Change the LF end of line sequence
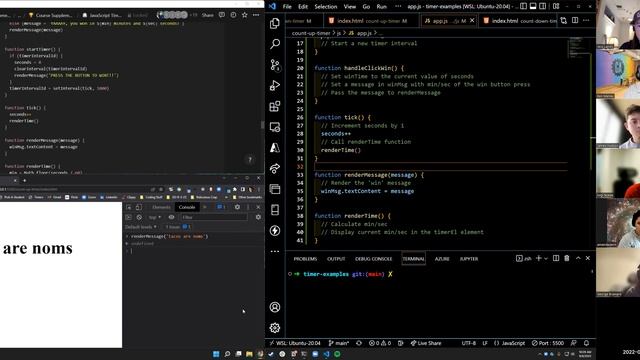640x360 pixels. pyautogui.click(x=485, y=343)
